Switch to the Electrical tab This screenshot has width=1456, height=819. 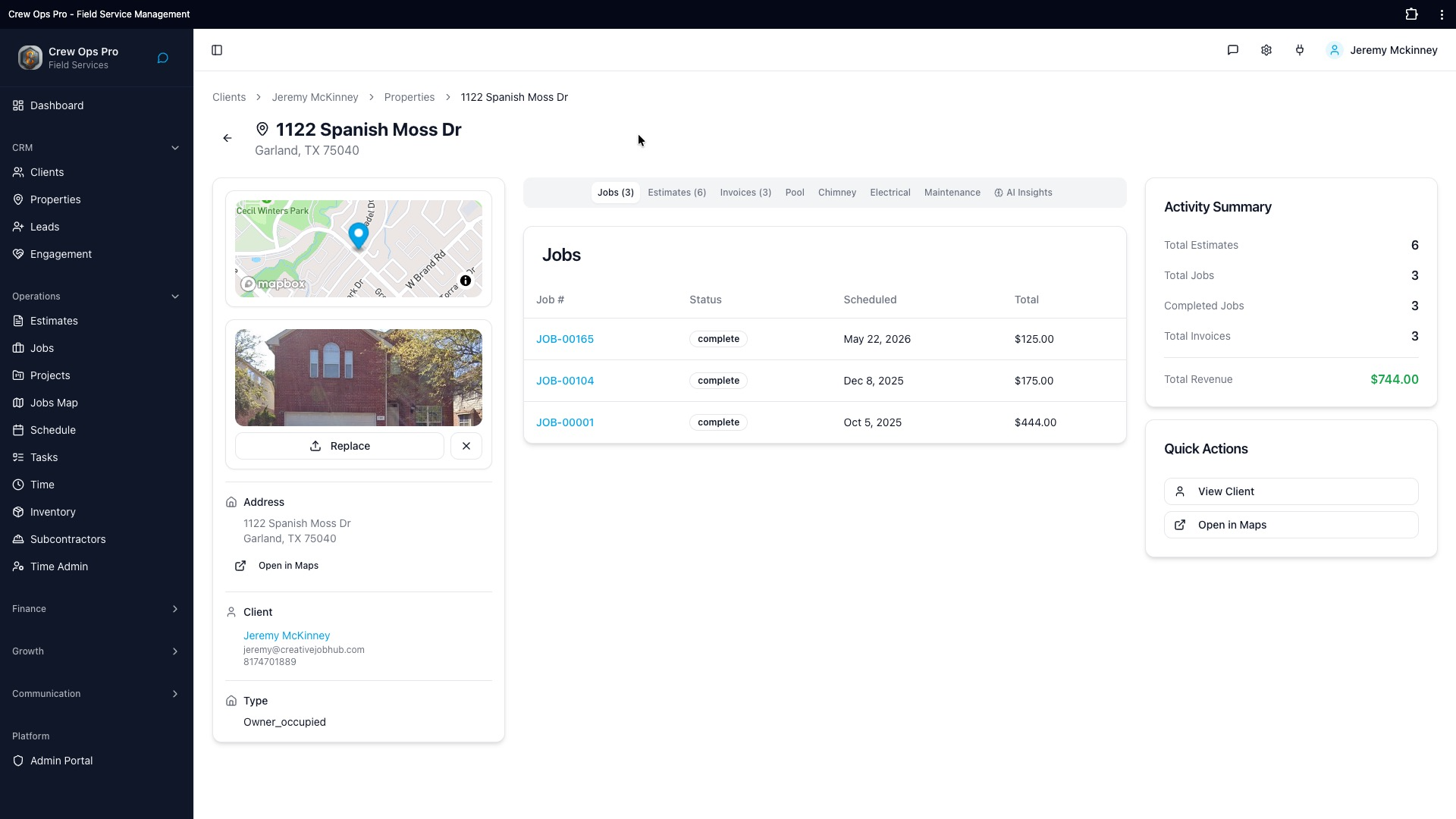coord(890,193)
